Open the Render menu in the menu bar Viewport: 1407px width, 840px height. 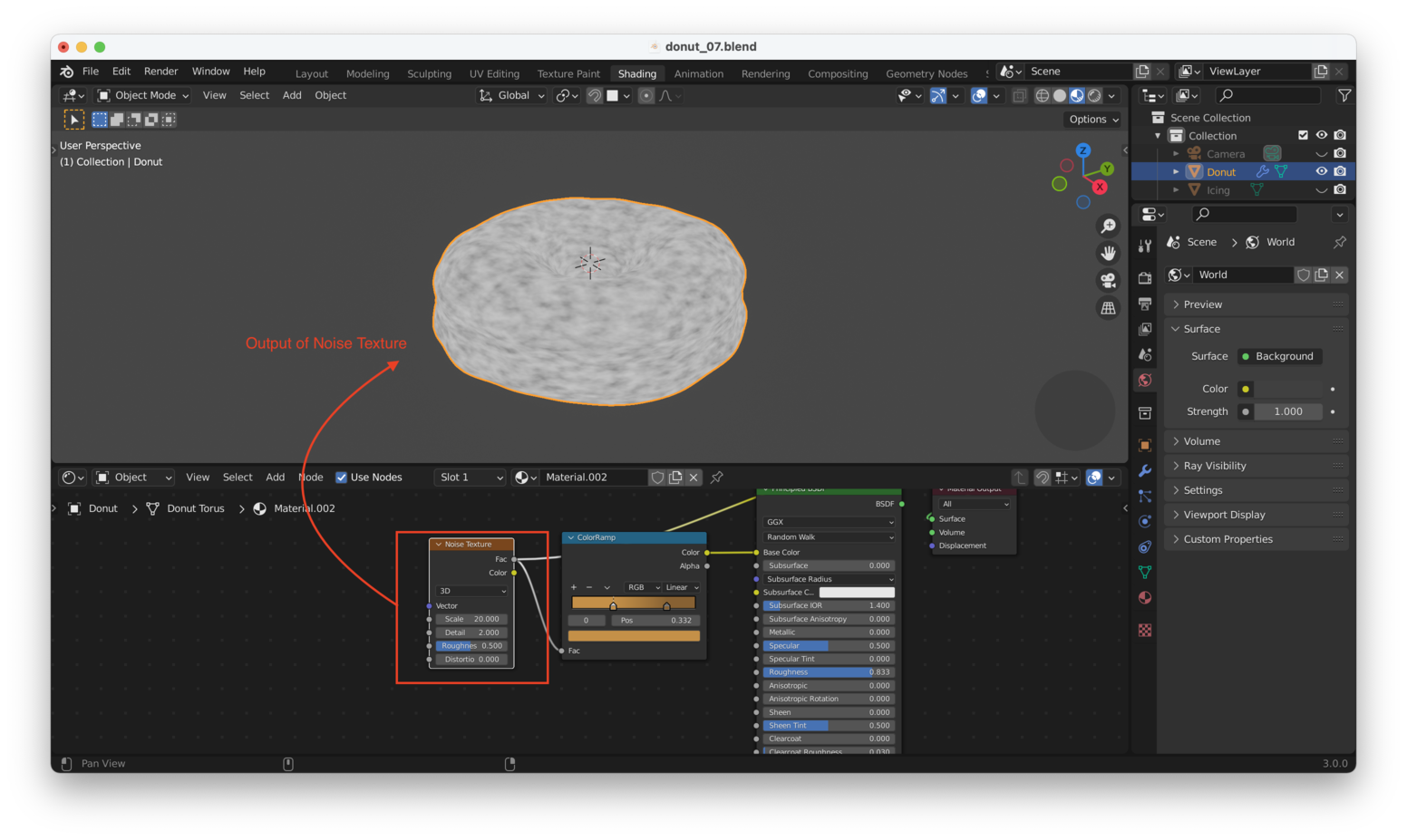click(x=160, y=72)
